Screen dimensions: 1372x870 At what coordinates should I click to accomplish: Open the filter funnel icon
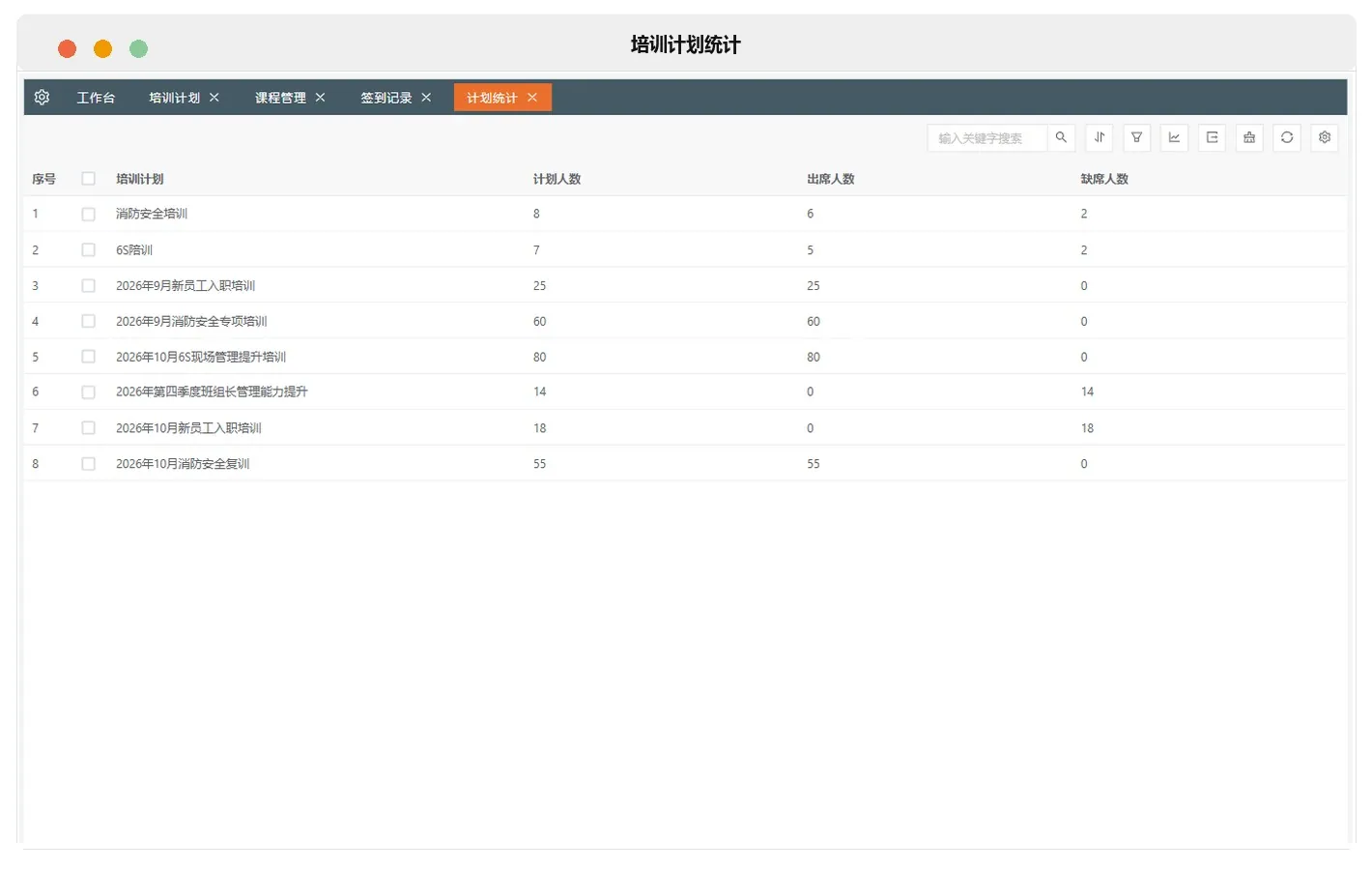tap(1137, 137)
